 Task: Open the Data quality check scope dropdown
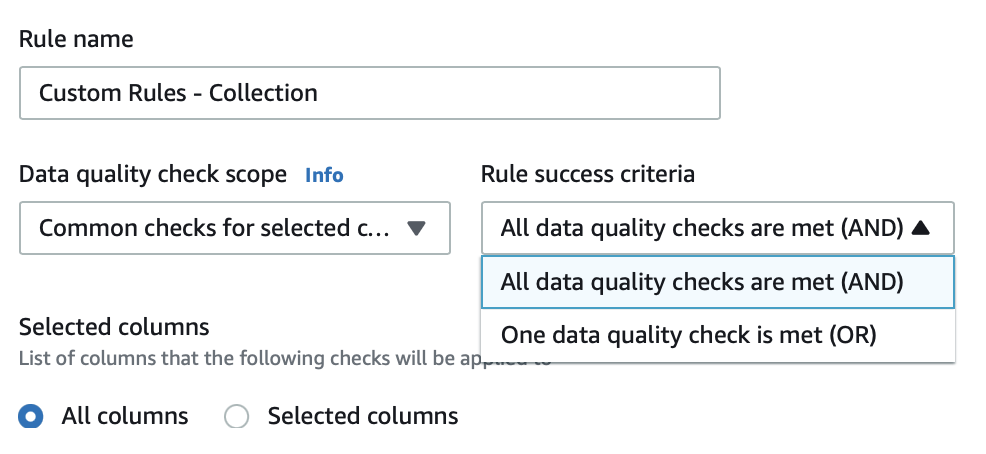(234, 228)
